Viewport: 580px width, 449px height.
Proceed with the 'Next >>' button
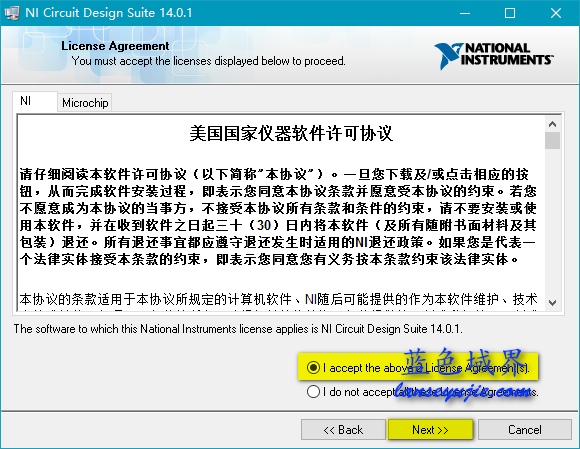[430, 430]
